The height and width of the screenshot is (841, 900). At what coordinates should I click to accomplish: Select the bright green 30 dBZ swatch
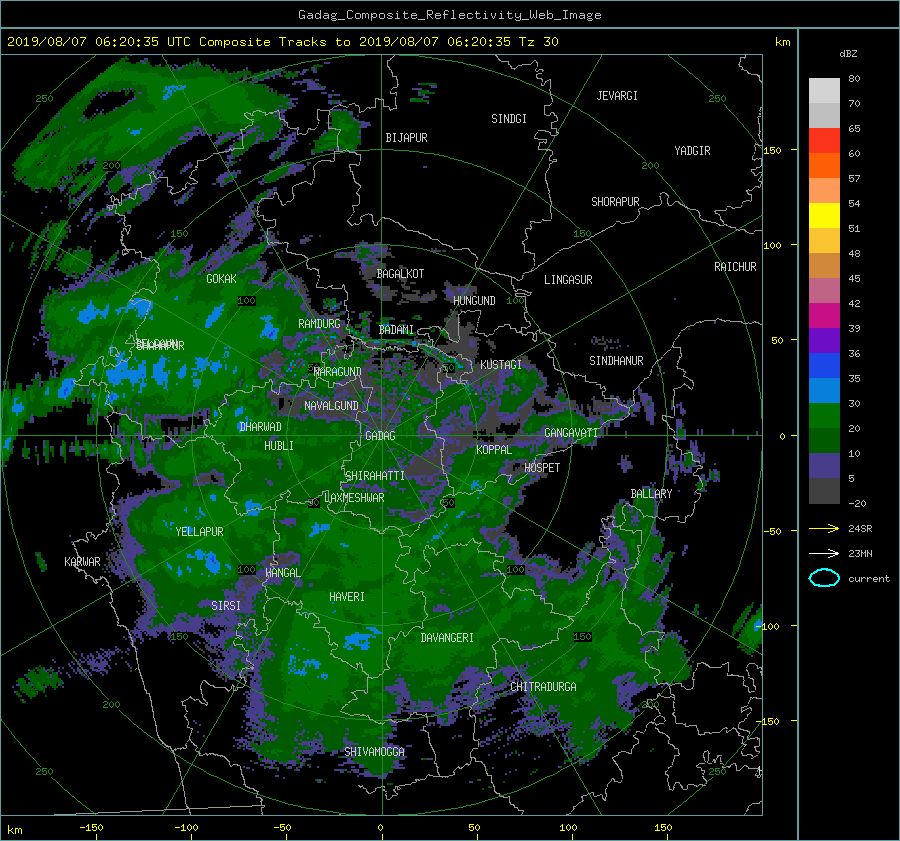pyautogui.click(x=824, y=415)
